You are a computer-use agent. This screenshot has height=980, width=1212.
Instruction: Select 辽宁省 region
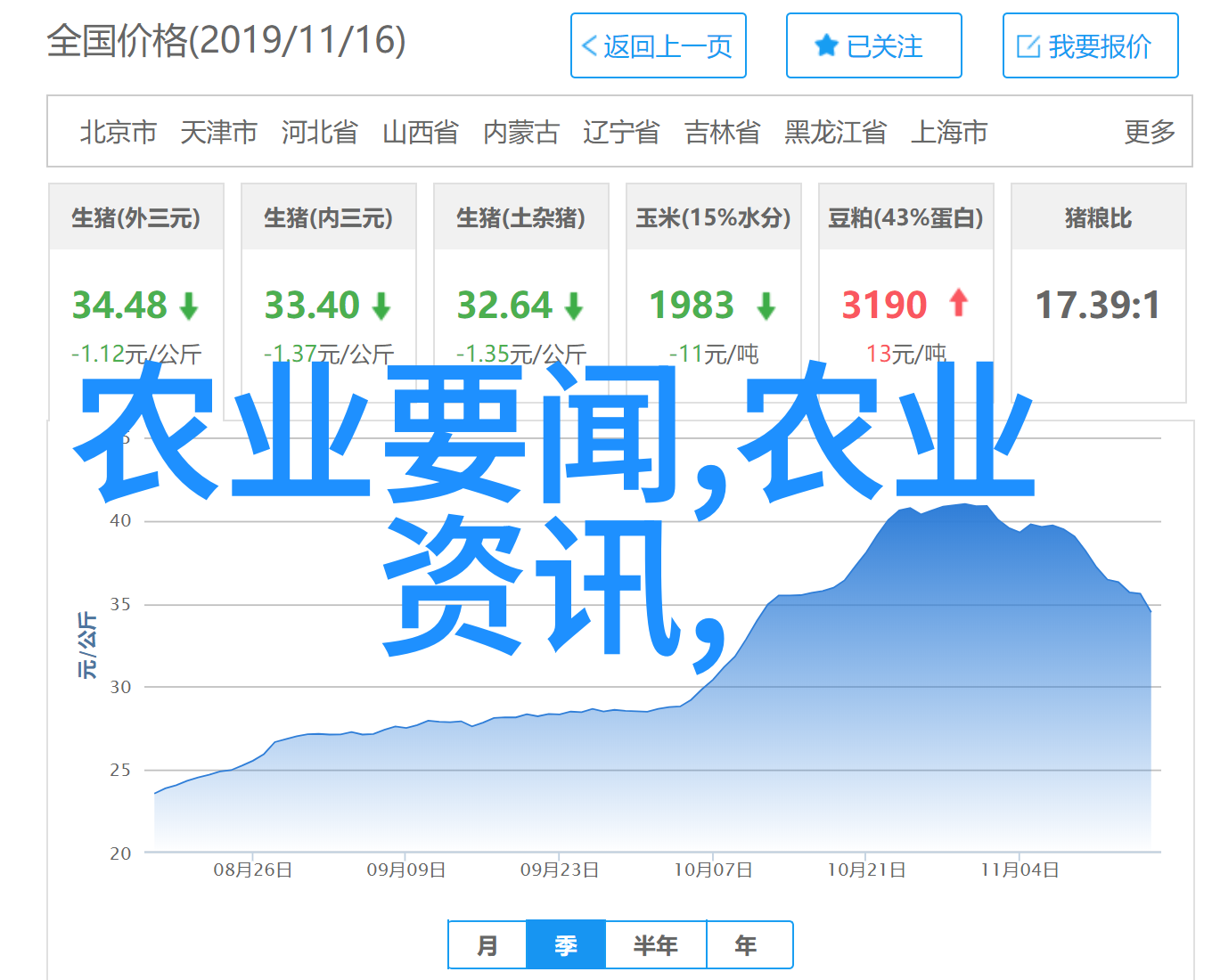(x=622, y=132)
